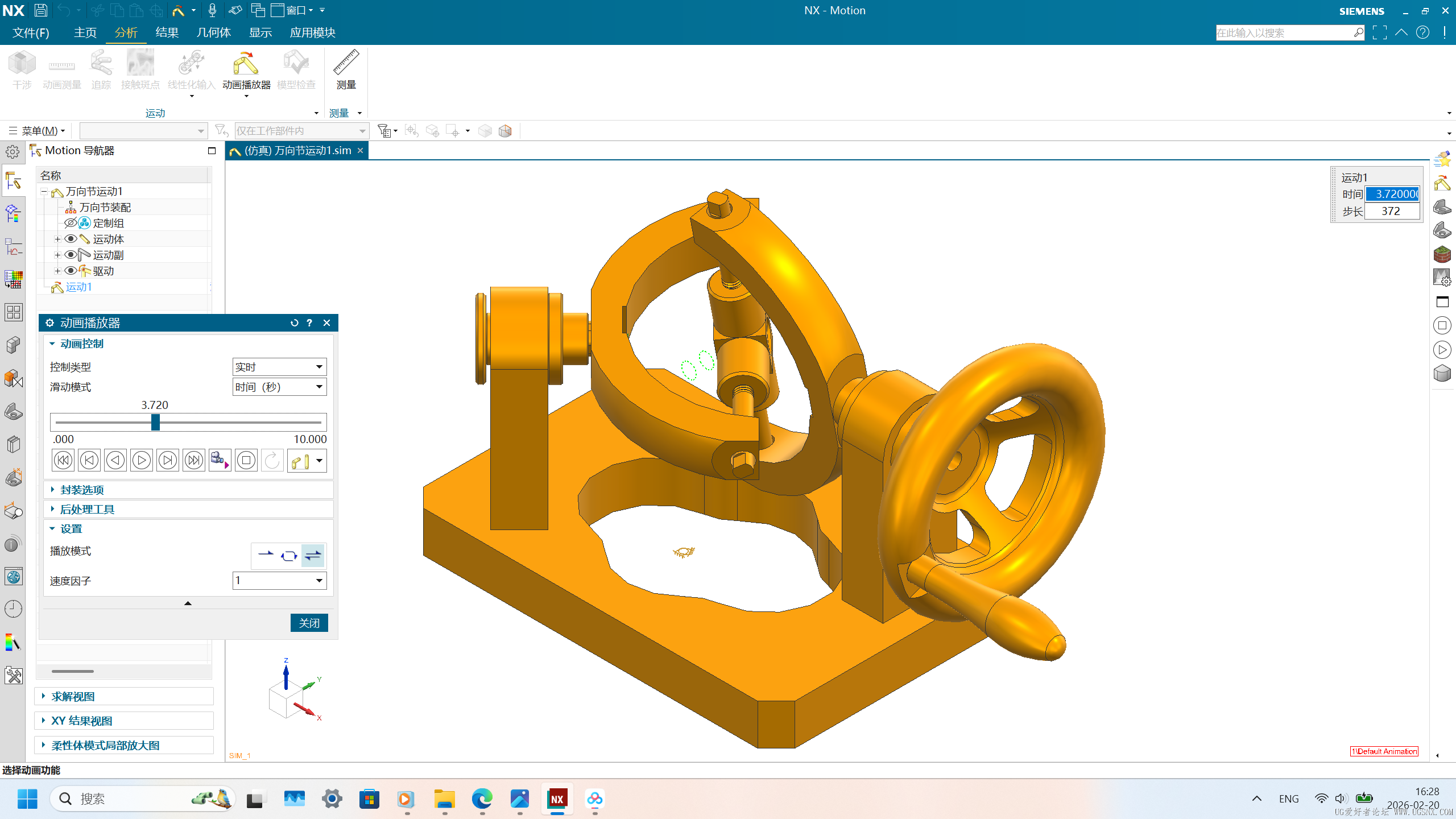Click the Play forward button in animation player
This screenshot has width=1456, height=819.
[141, 460]
